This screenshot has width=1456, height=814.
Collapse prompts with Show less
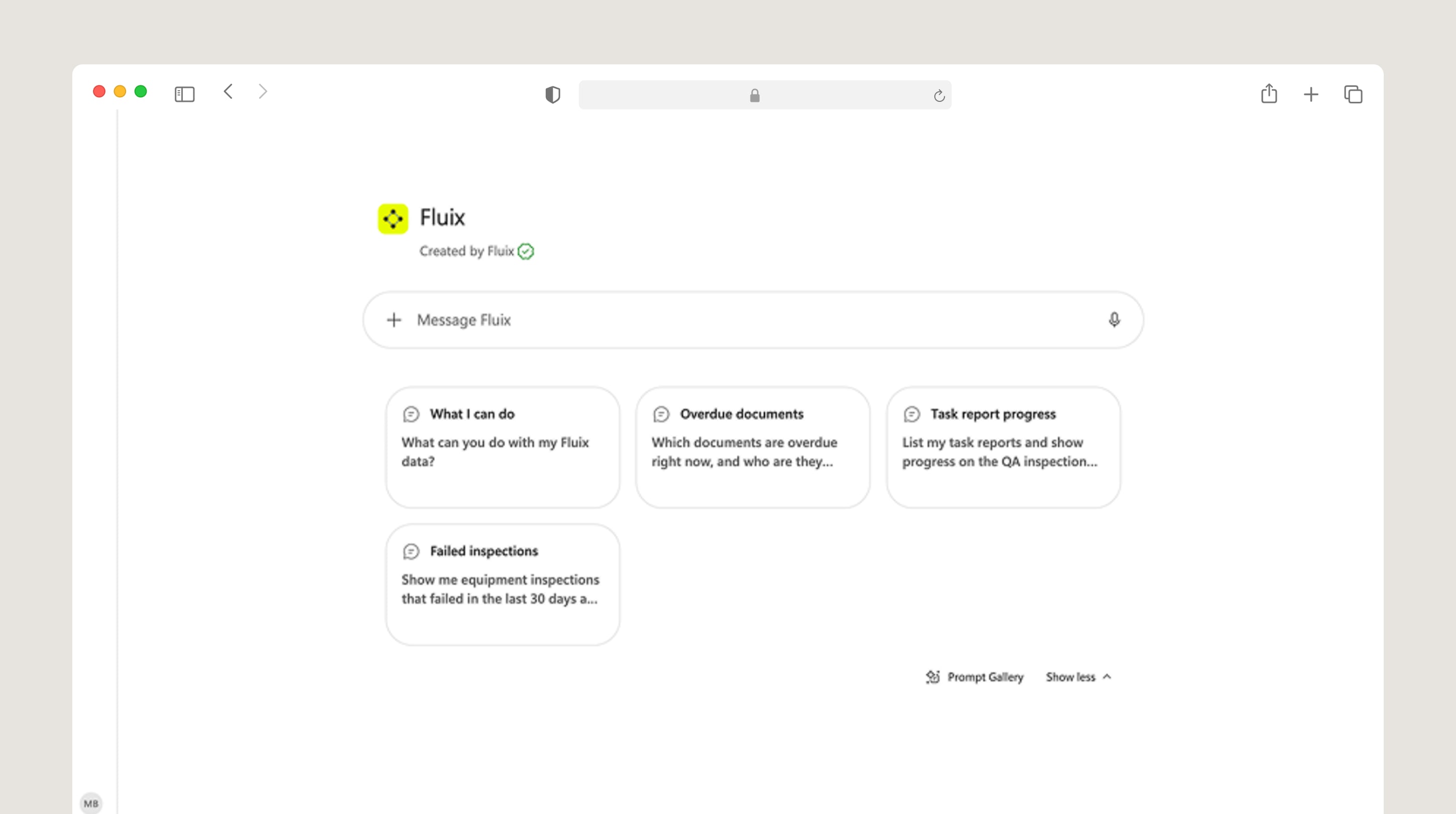[1078, 676]
